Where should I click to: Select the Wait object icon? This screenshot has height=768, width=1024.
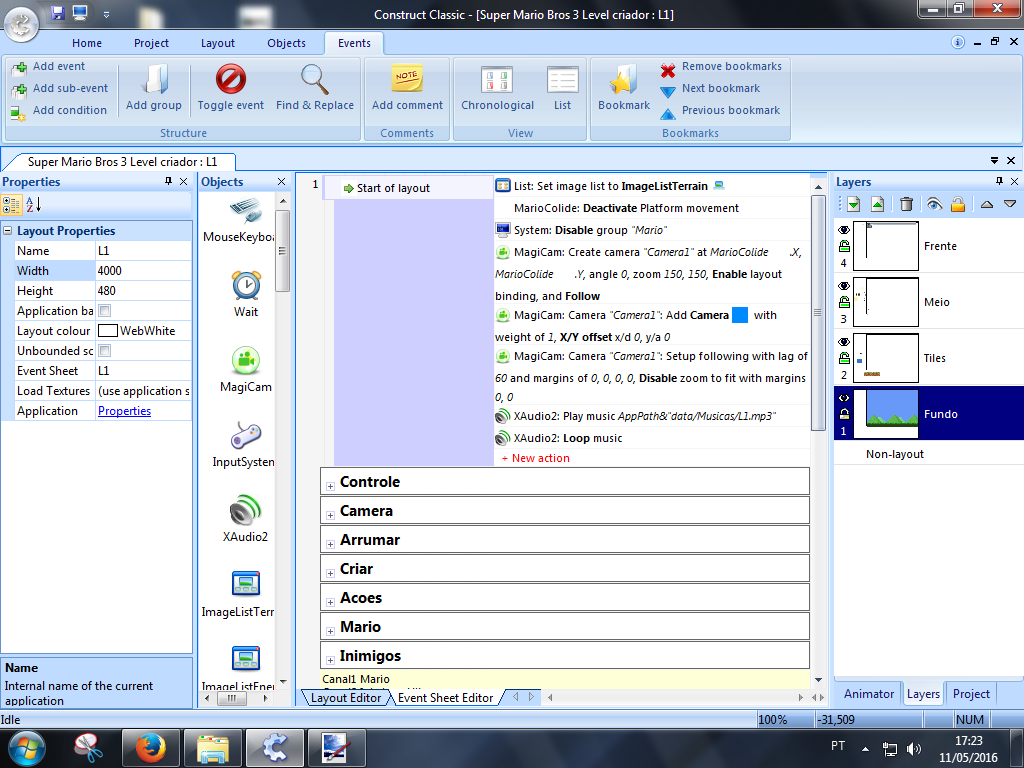[246, 286]
